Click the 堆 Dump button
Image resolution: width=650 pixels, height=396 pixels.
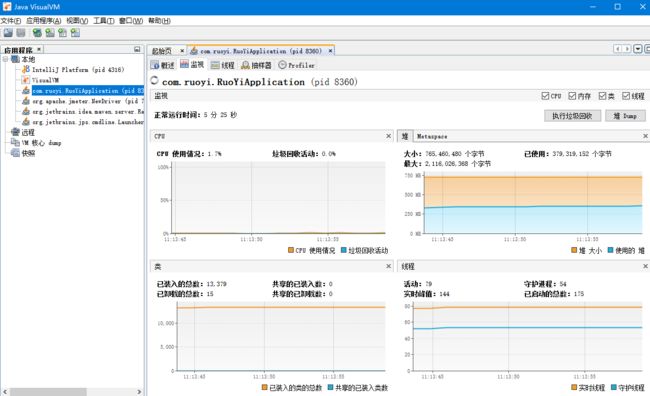[625, 116]
